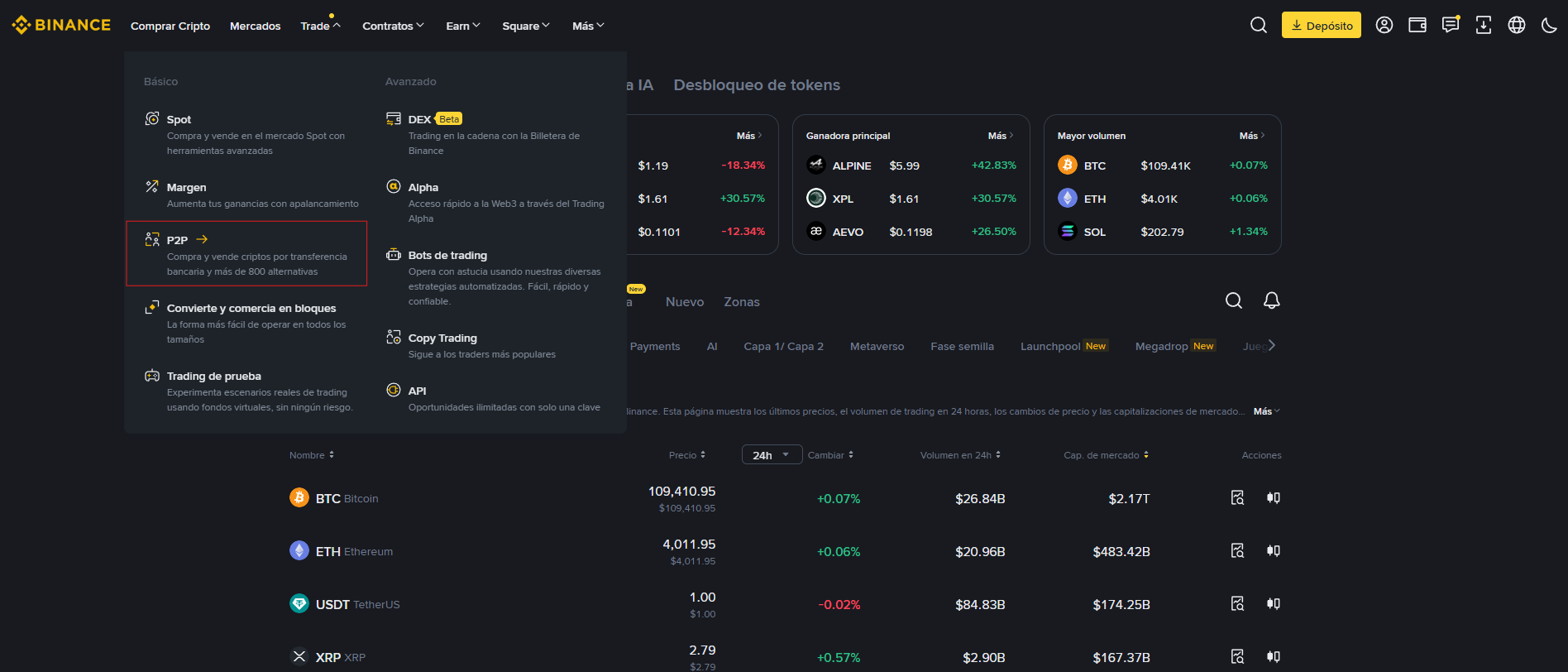Select AEVO in Ganadora principal
This screenshot has width=1568, height=672.
911,232
